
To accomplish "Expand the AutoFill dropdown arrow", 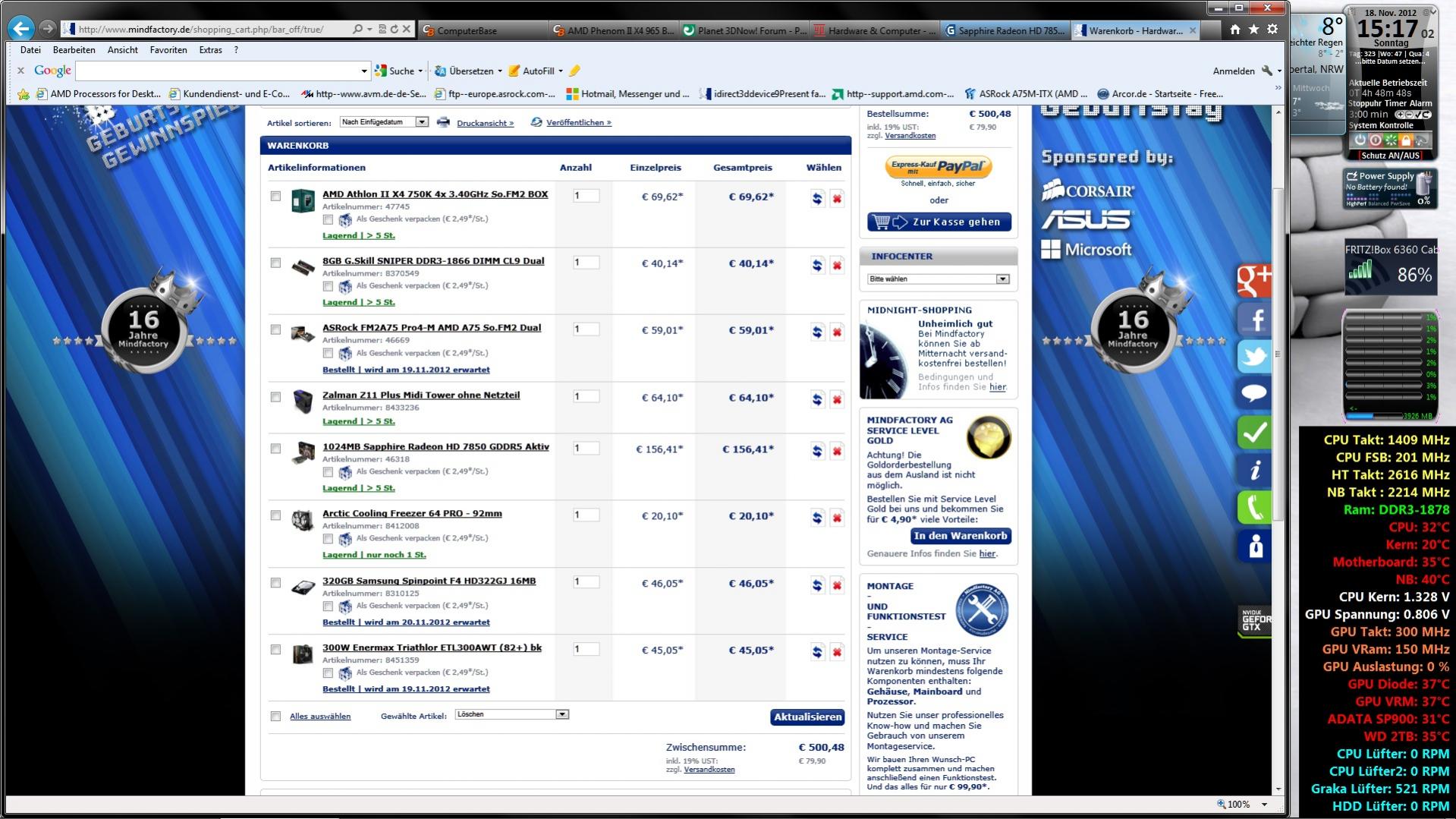I will click(x=561, y=71).
